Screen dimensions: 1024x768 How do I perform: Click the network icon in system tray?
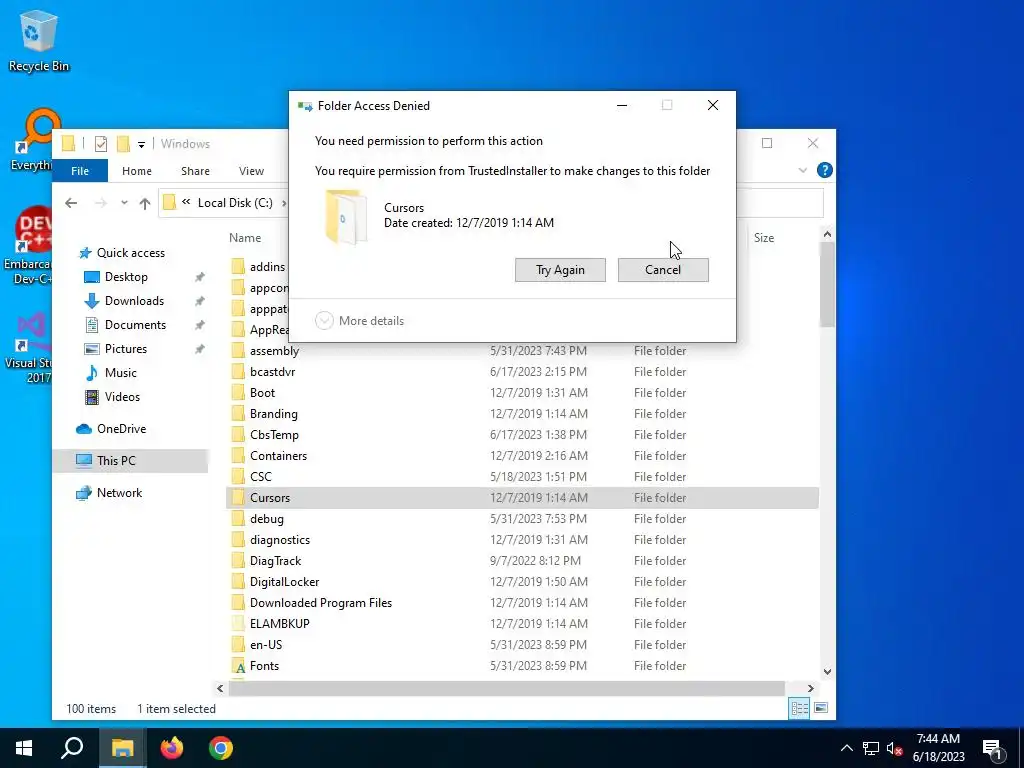click(x=871, y=748)
